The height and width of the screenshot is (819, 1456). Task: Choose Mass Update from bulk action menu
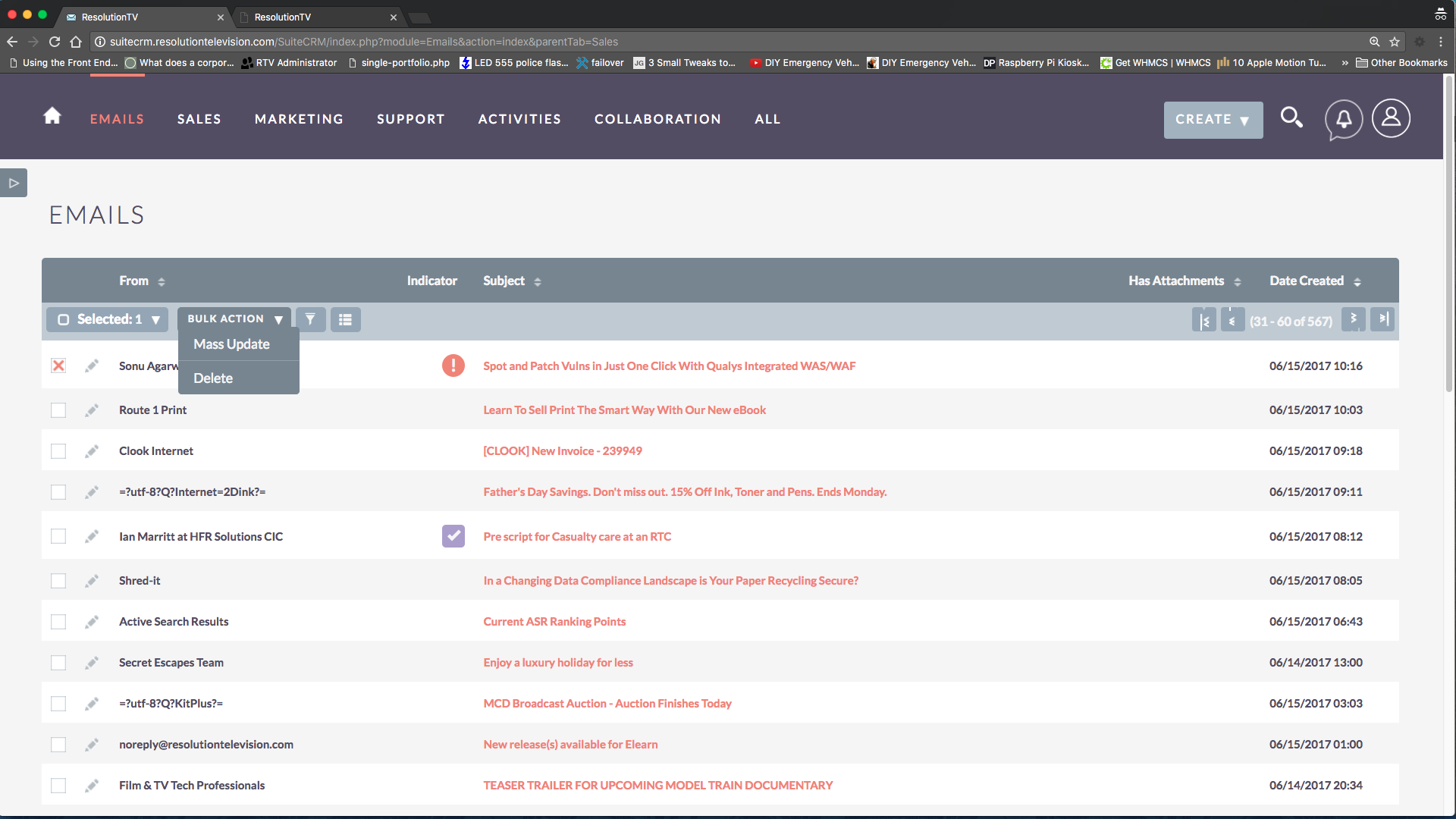[232, 344]
